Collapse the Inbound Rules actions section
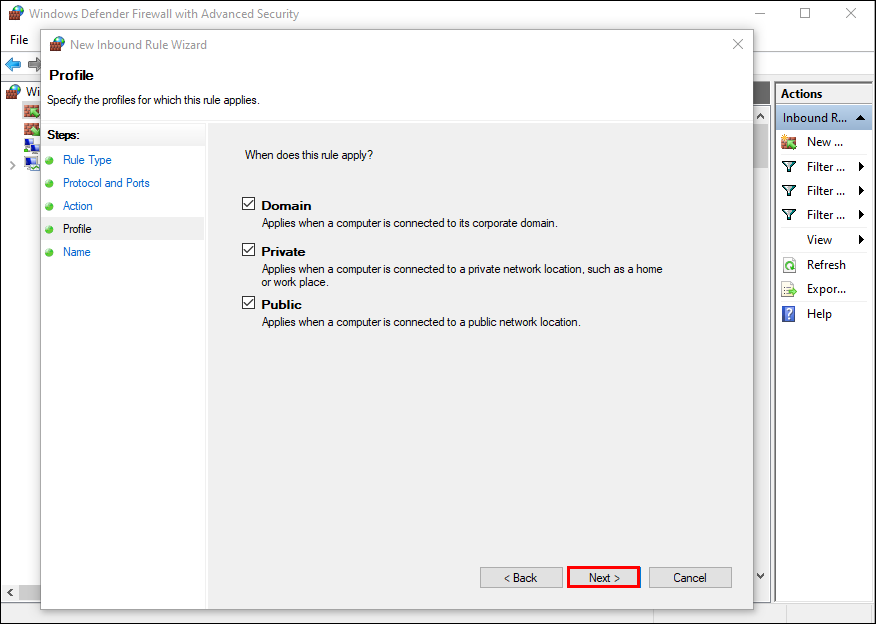The image size is (876, 624). coord(860,117)
